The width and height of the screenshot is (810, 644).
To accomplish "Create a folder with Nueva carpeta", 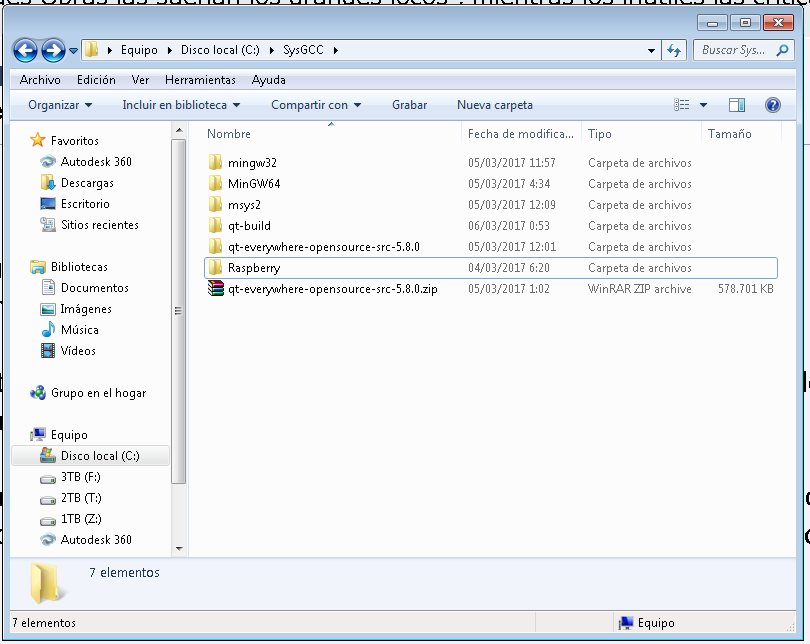I will [495, 105].
